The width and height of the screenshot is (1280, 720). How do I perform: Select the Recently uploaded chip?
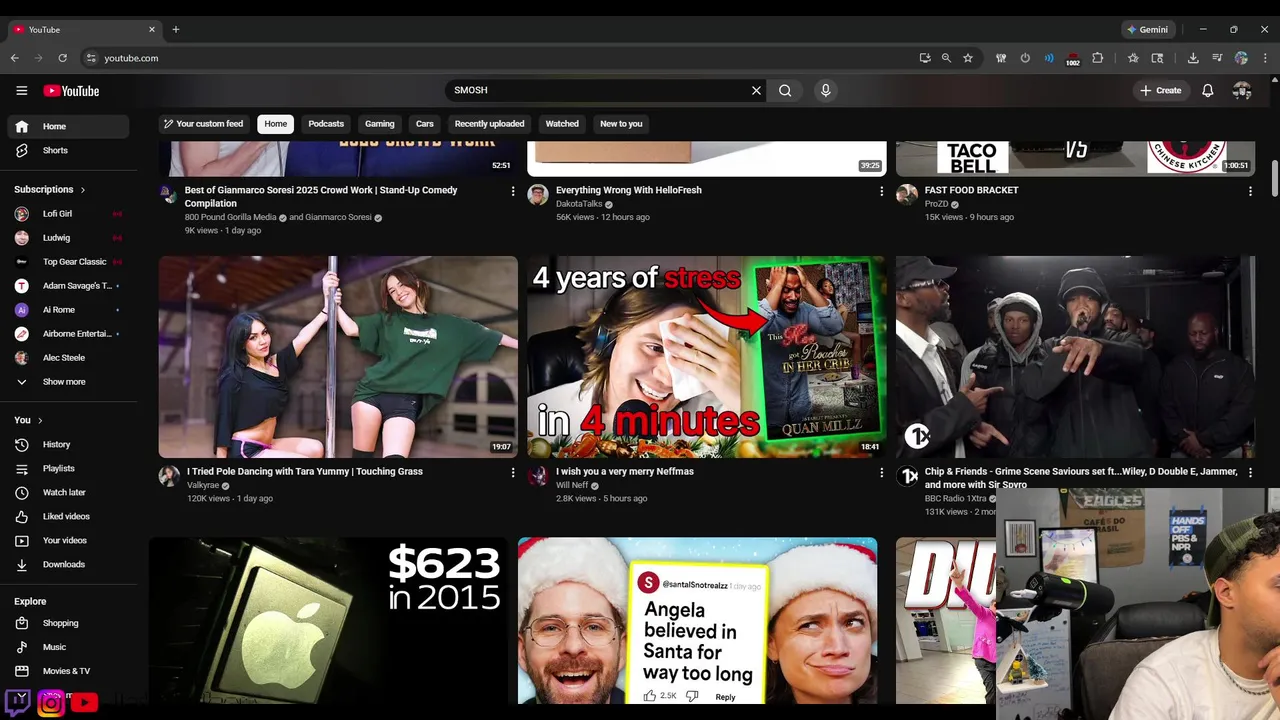(x=489, y=124)
